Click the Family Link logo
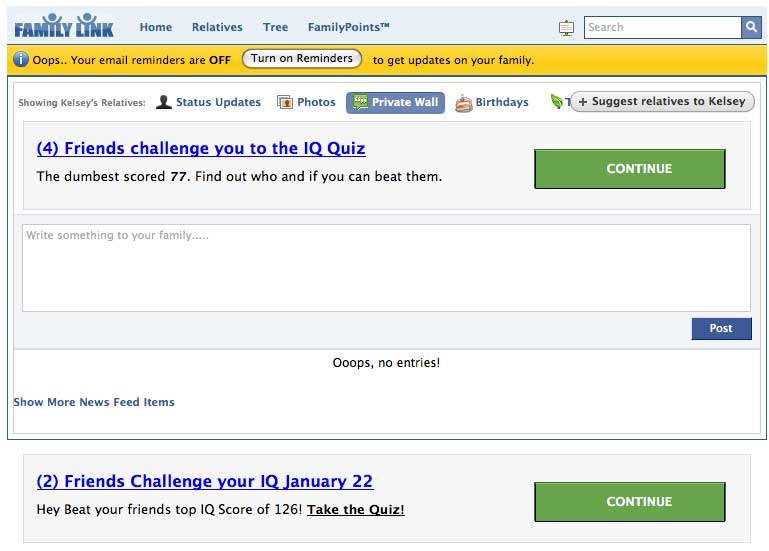Viewport: 769px width, 551px height. click(64, 26)
